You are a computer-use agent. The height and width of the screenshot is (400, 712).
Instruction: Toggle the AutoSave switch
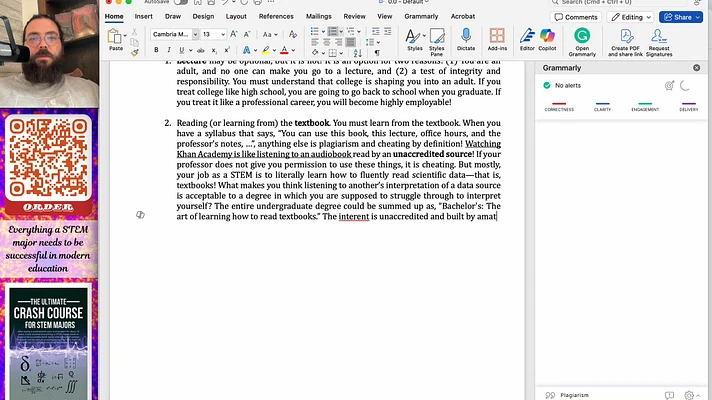click(180, 2)
